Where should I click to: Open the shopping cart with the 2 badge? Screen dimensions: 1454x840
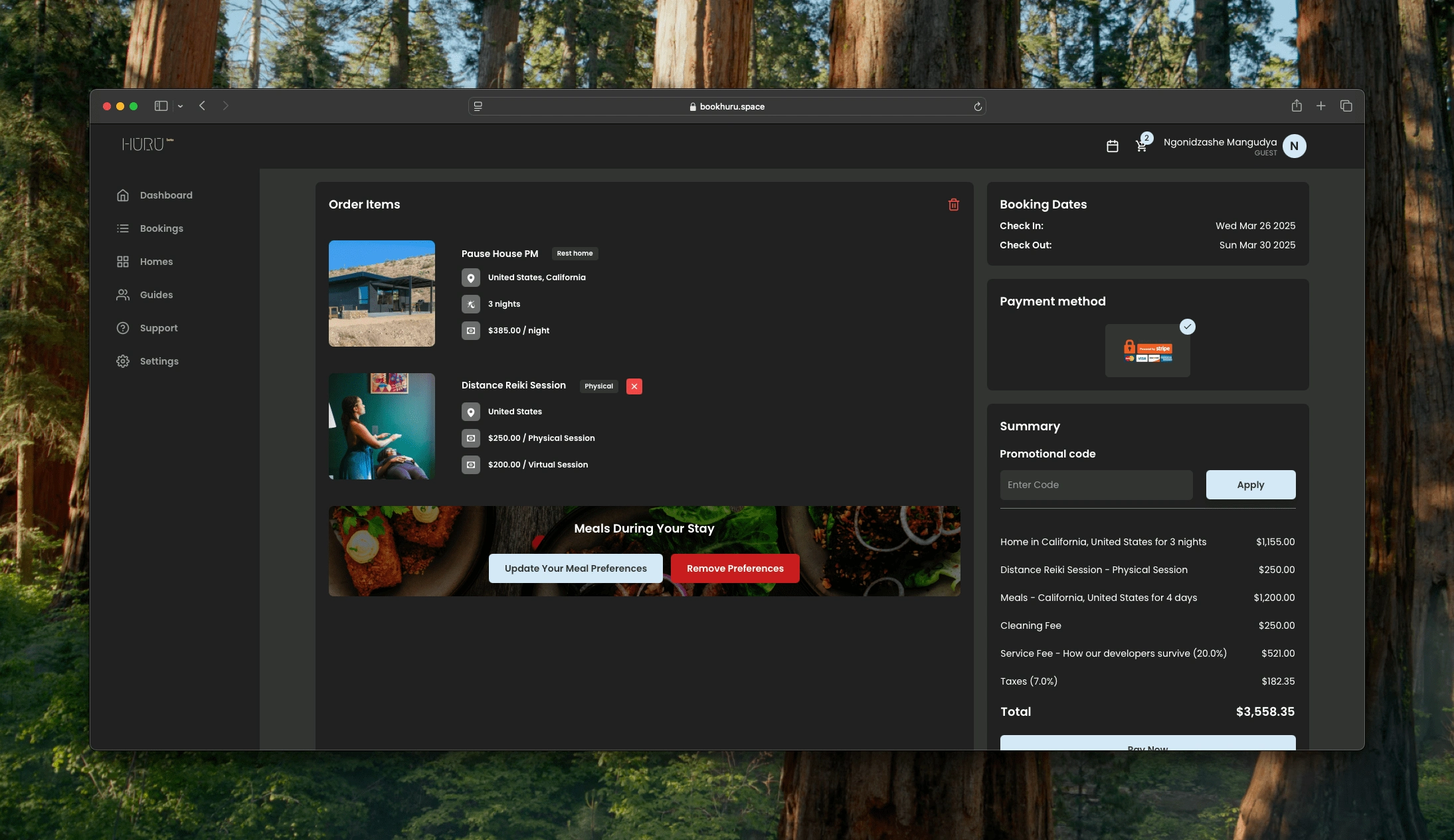point(1141,146)
